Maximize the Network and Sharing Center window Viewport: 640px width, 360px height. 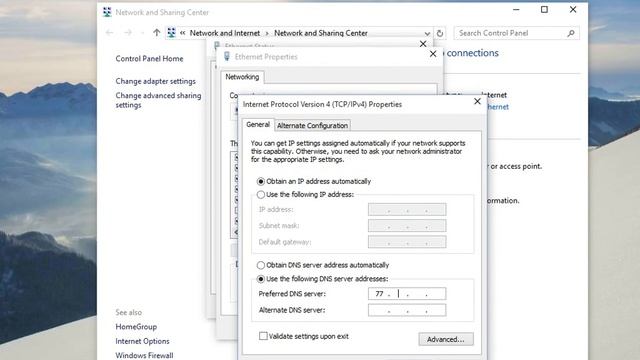point(544,9)
